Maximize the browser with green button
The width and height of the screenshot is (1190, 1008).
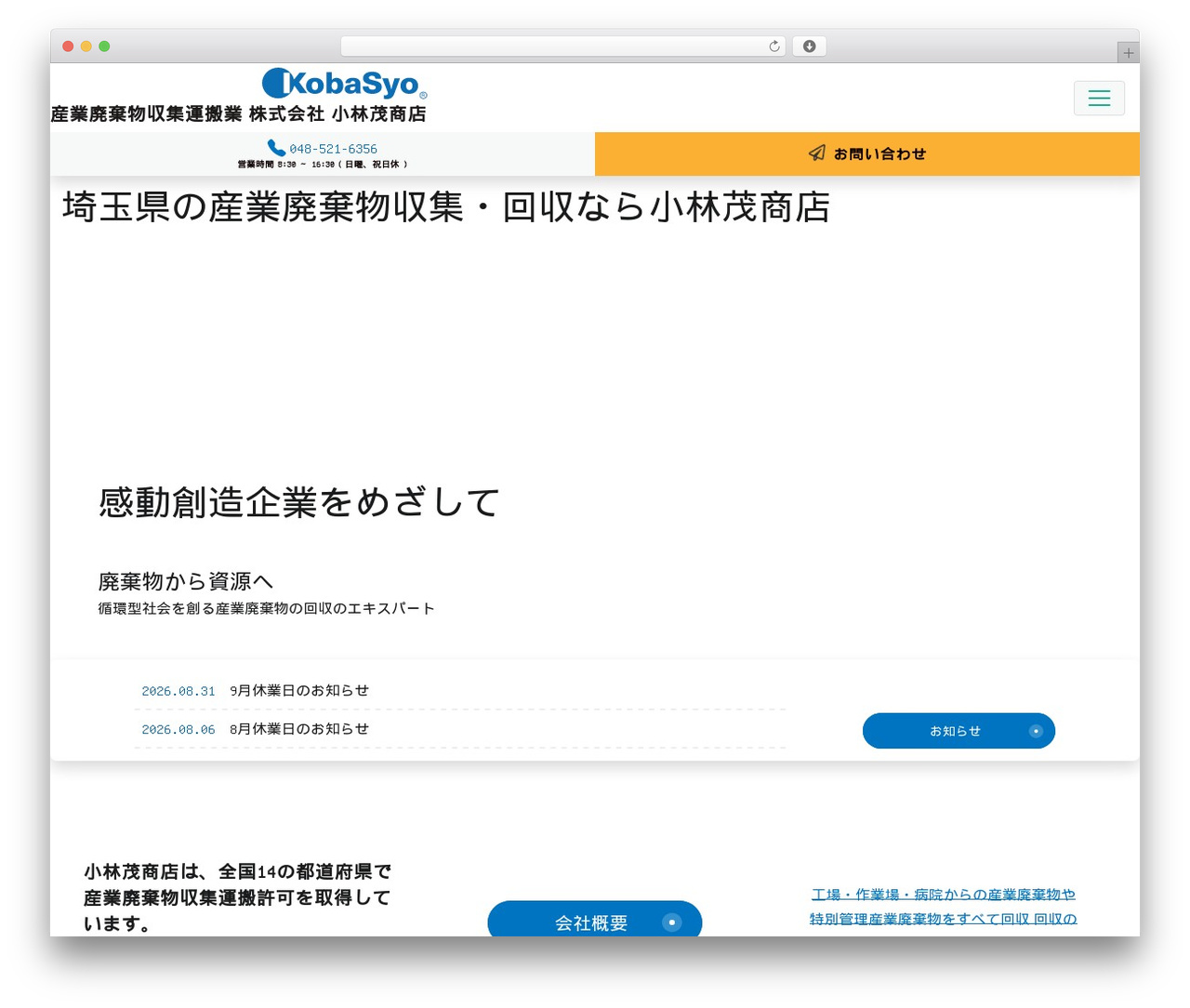[x=104, y=46]
